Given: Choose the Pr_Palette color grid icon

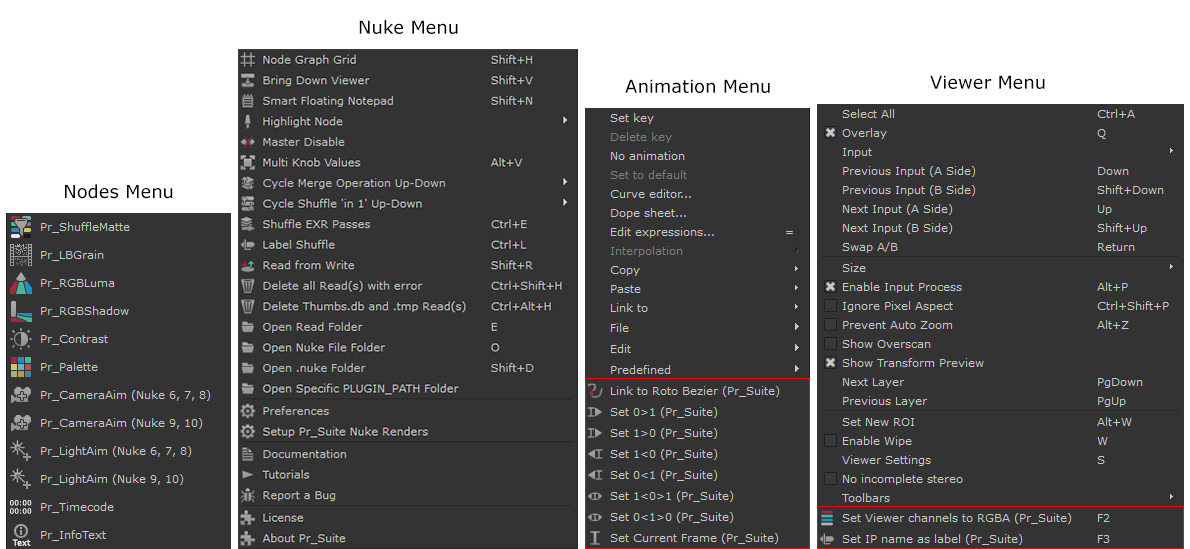Looking at the screenshot, I should 21,367.
